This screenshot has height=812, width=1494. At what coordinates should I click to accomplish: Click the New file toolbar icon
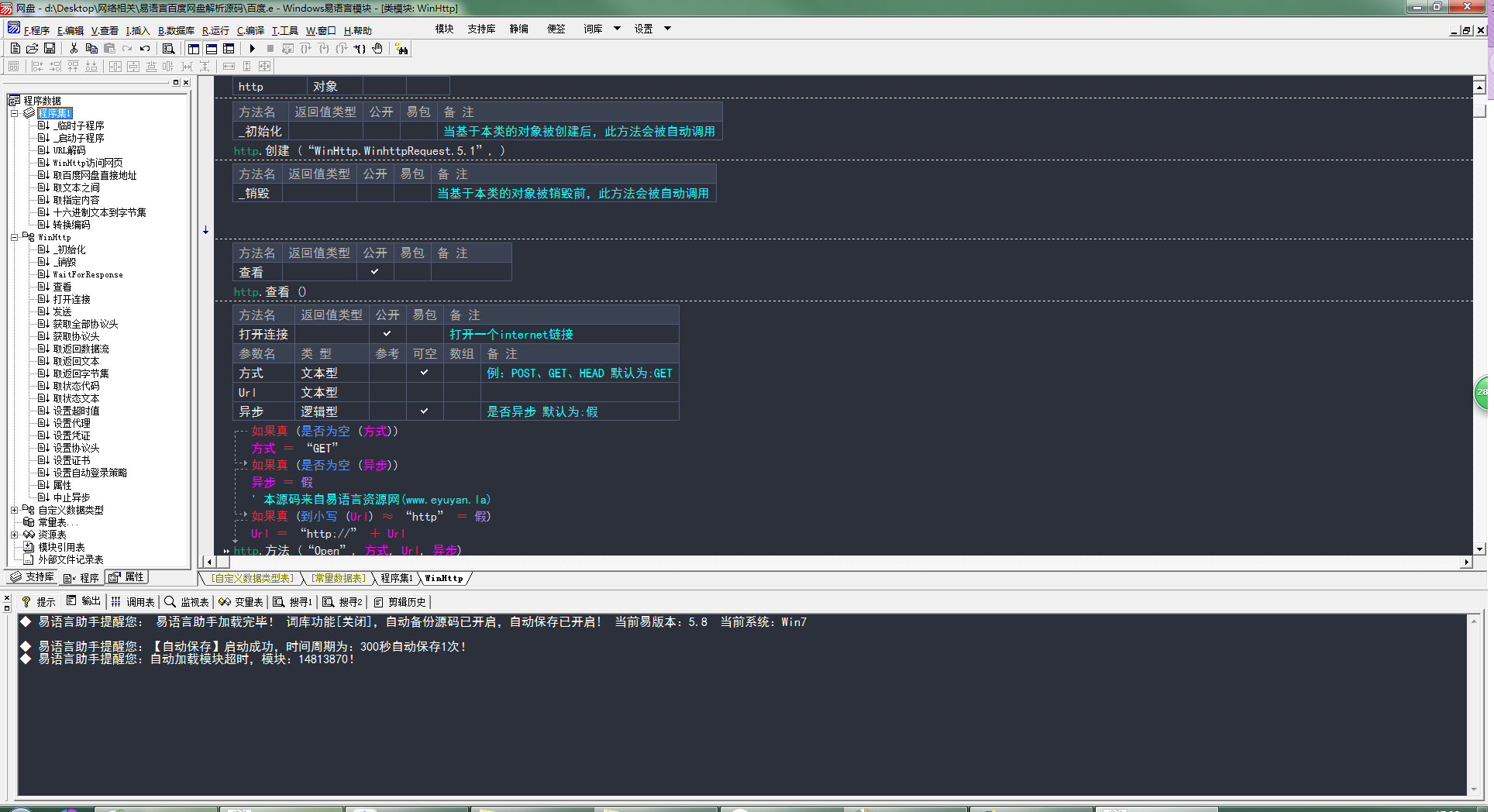[x=15, y=49]
